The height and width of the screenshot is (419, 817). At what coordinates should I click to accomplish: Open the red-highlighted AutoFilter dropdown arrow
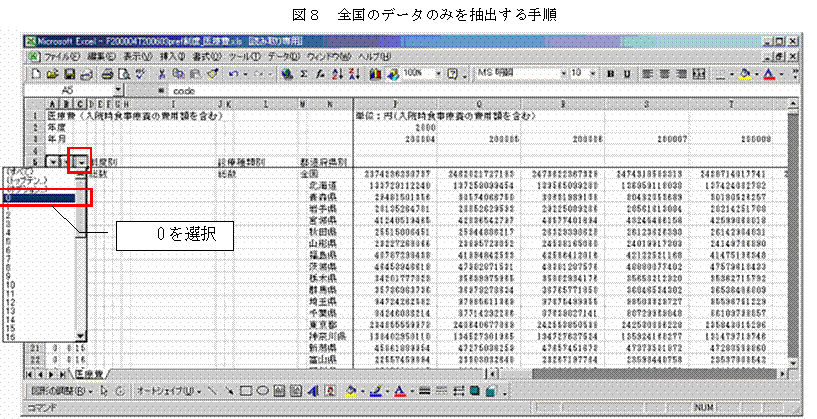(x=81, y=160)
